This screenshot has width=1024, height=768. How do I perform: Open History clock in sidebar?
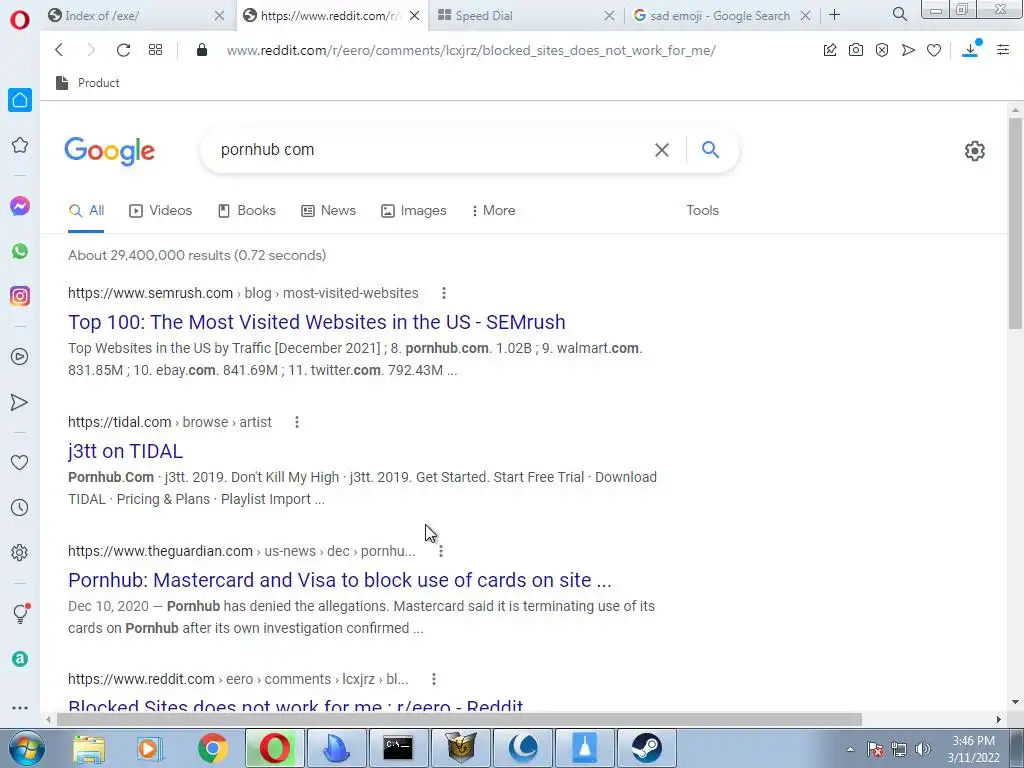[20, 507]
